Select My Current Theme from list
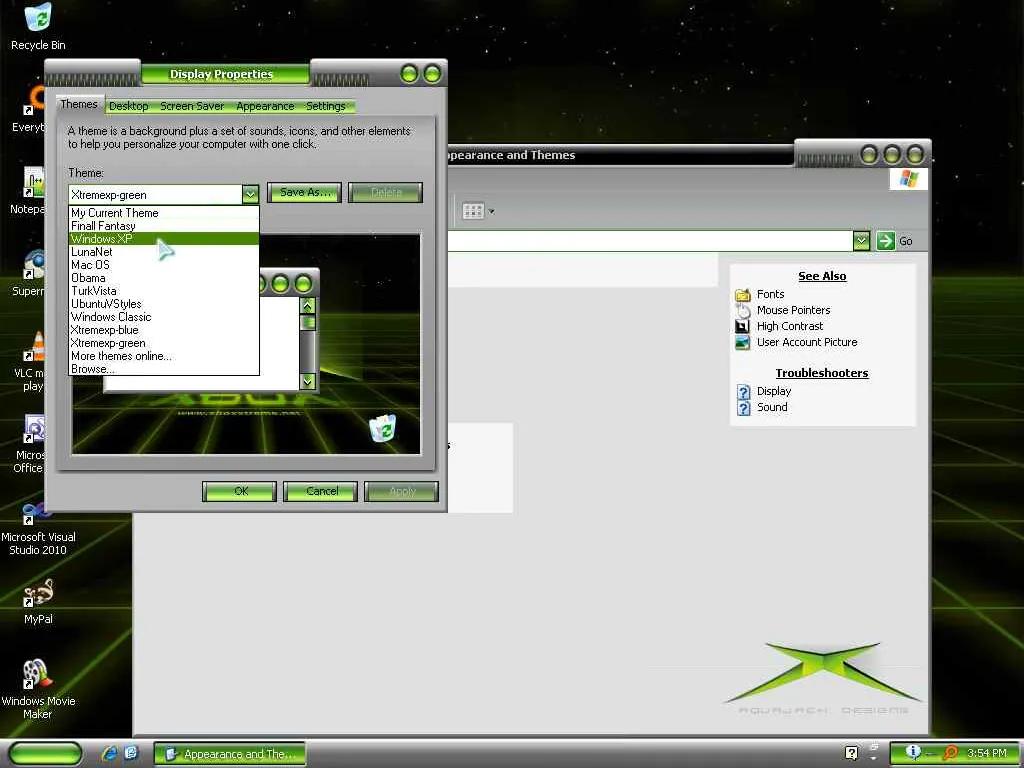Image resolution: width=1024 pixels, height=768 pixels. [164, 213]
